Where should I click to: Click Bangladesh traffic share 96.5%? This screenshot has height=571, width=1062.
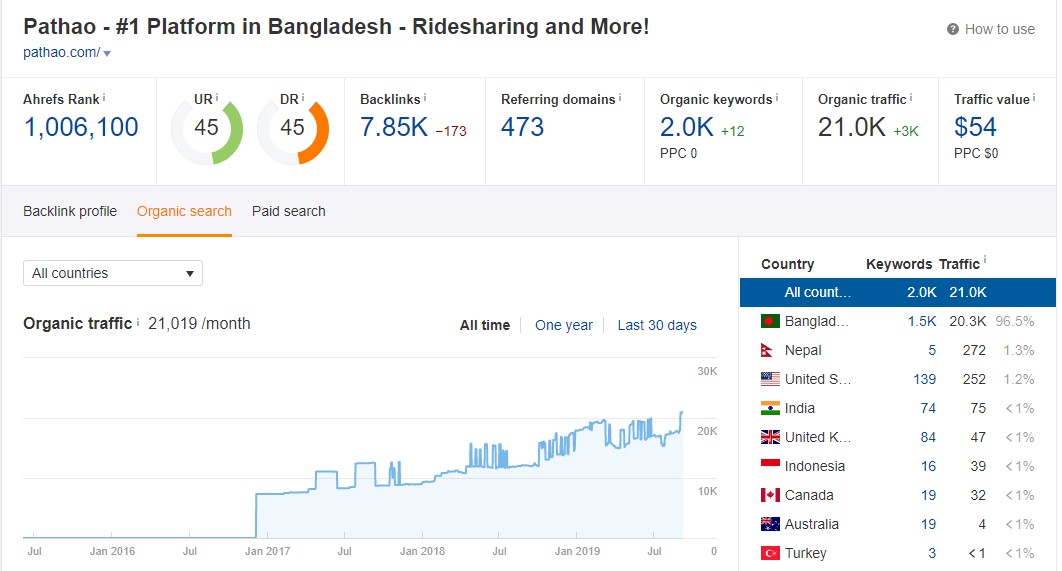click(x=1015, y=321)
